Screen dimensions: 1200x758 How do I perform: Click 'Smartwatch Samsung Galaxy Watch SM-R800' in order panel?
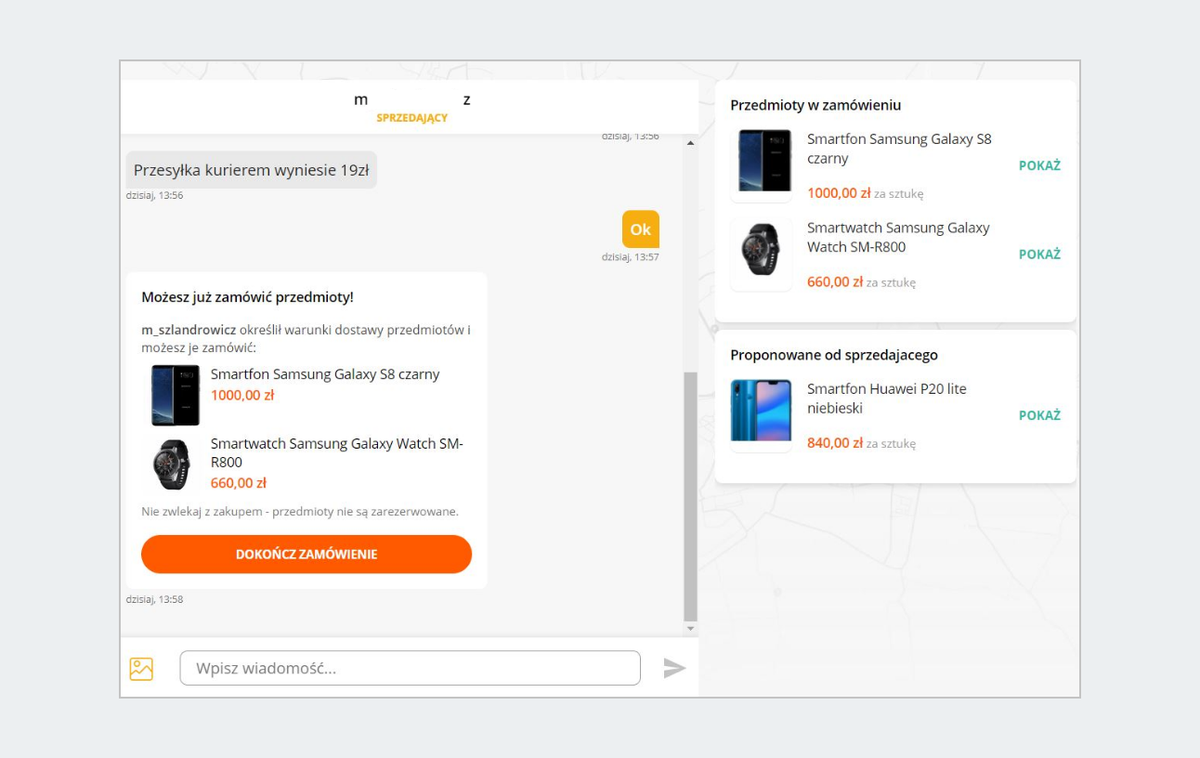[x=898, y=238]
